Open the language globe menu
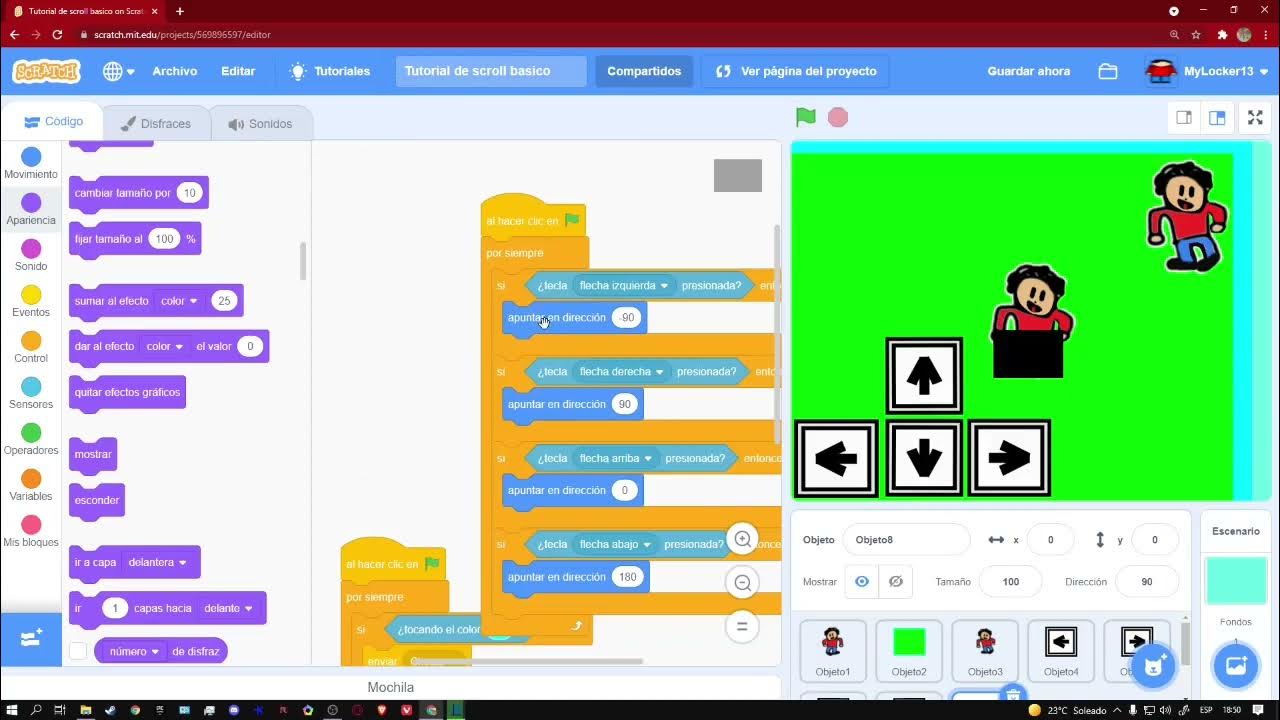 tap(119, 71)
